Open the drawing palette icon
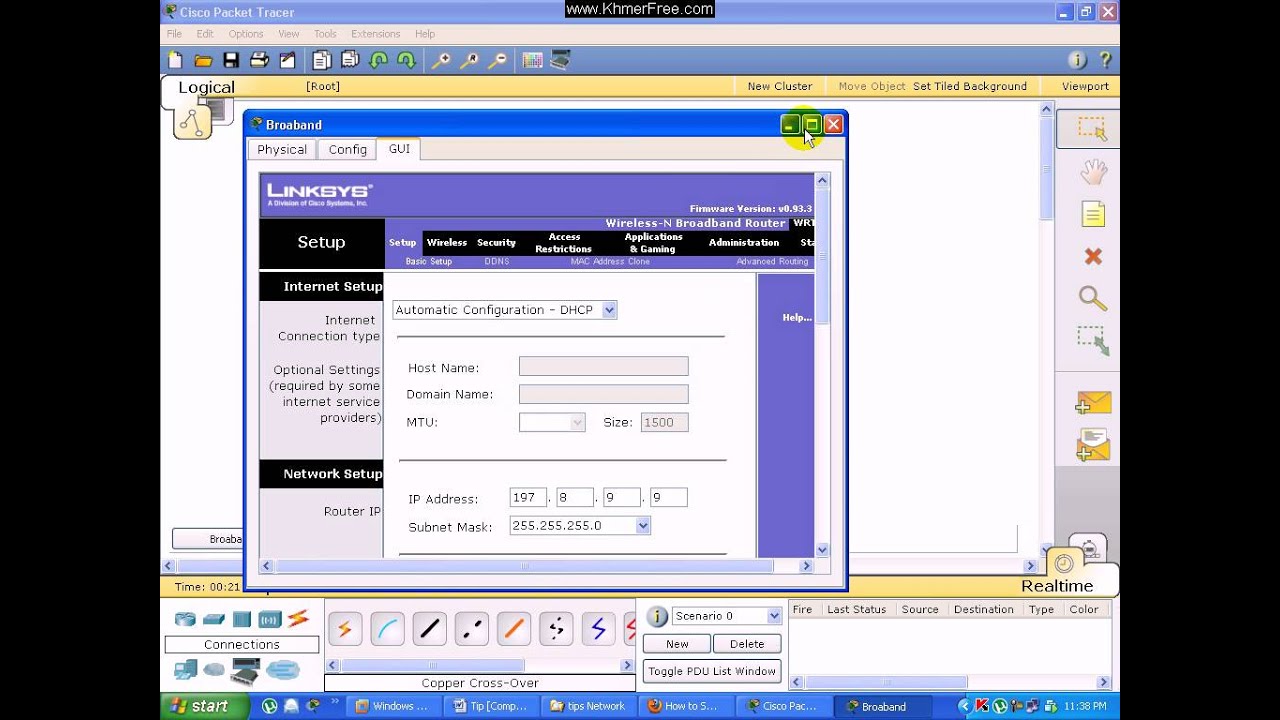Screen dimensions: 1280x720 tap(532, 60)
